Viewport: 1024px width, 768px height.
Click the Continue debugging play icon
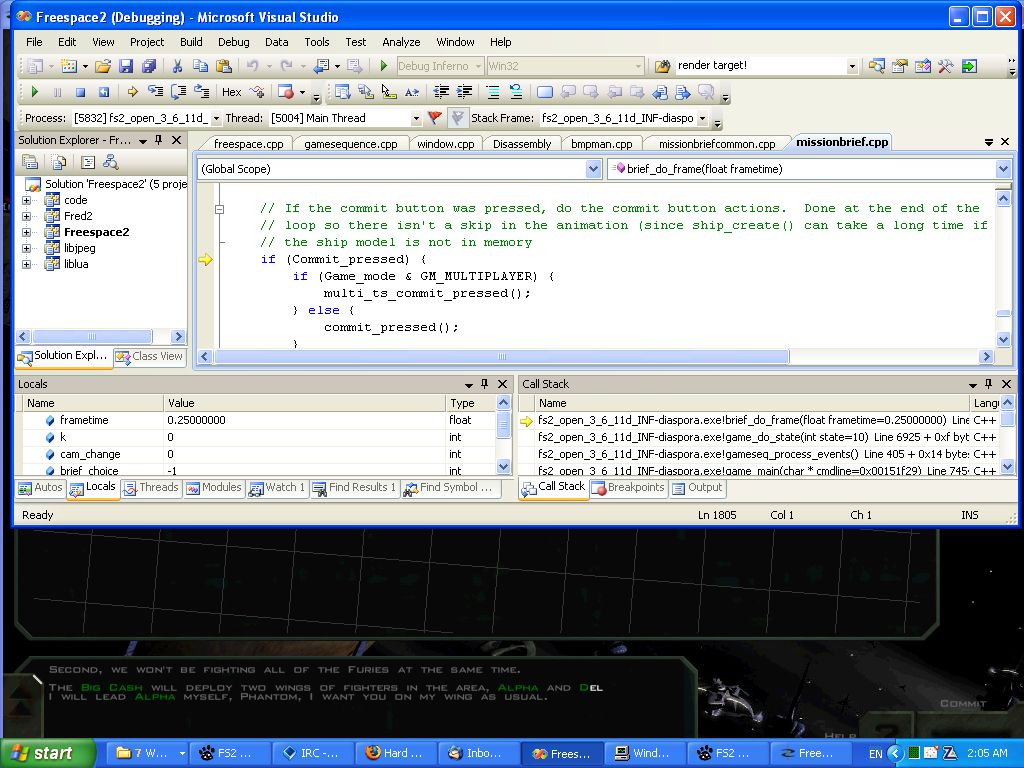[x=35, y=92]
